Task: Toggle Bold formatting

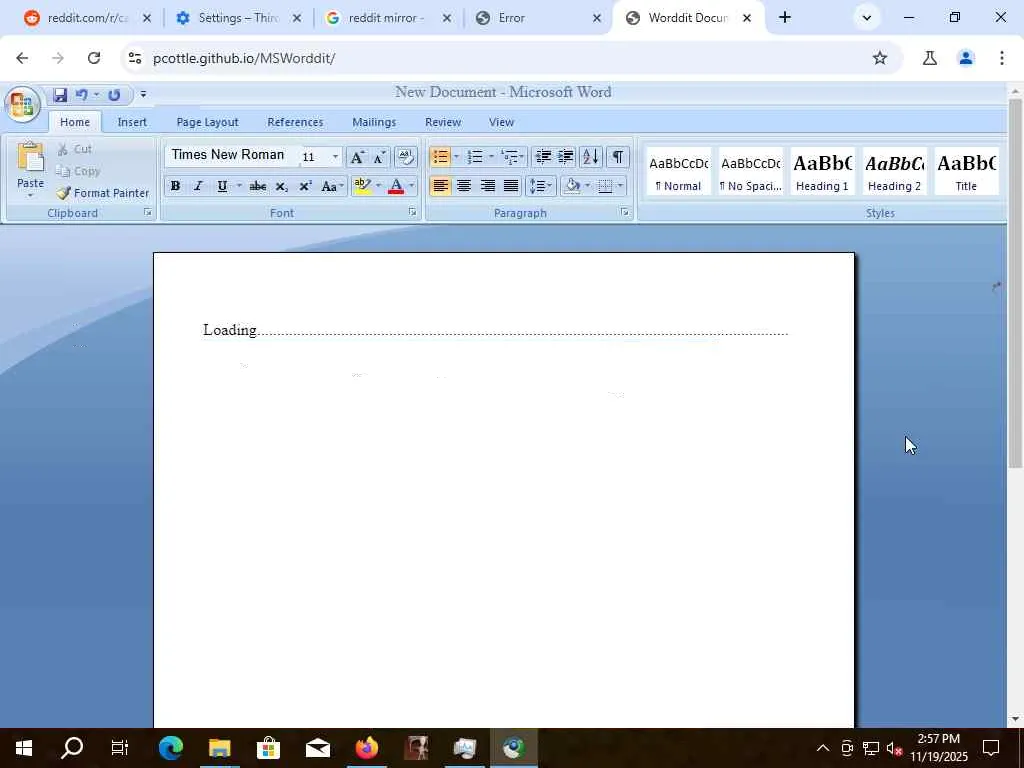Action: pyautogui.click(x=175, y=186)
